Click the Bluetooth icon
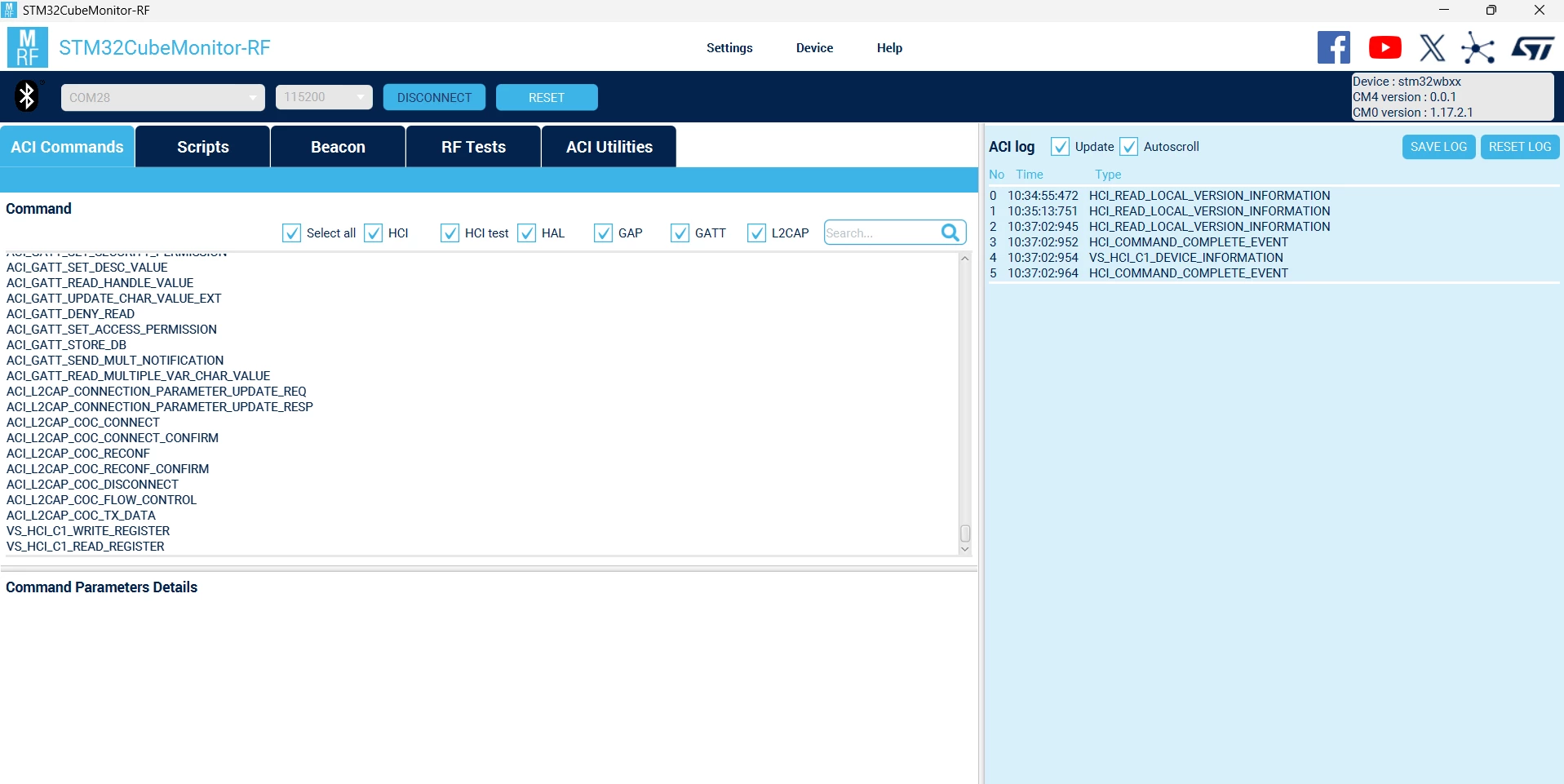The height and width of the screenshot is (784, 1564). coord(27,96)
